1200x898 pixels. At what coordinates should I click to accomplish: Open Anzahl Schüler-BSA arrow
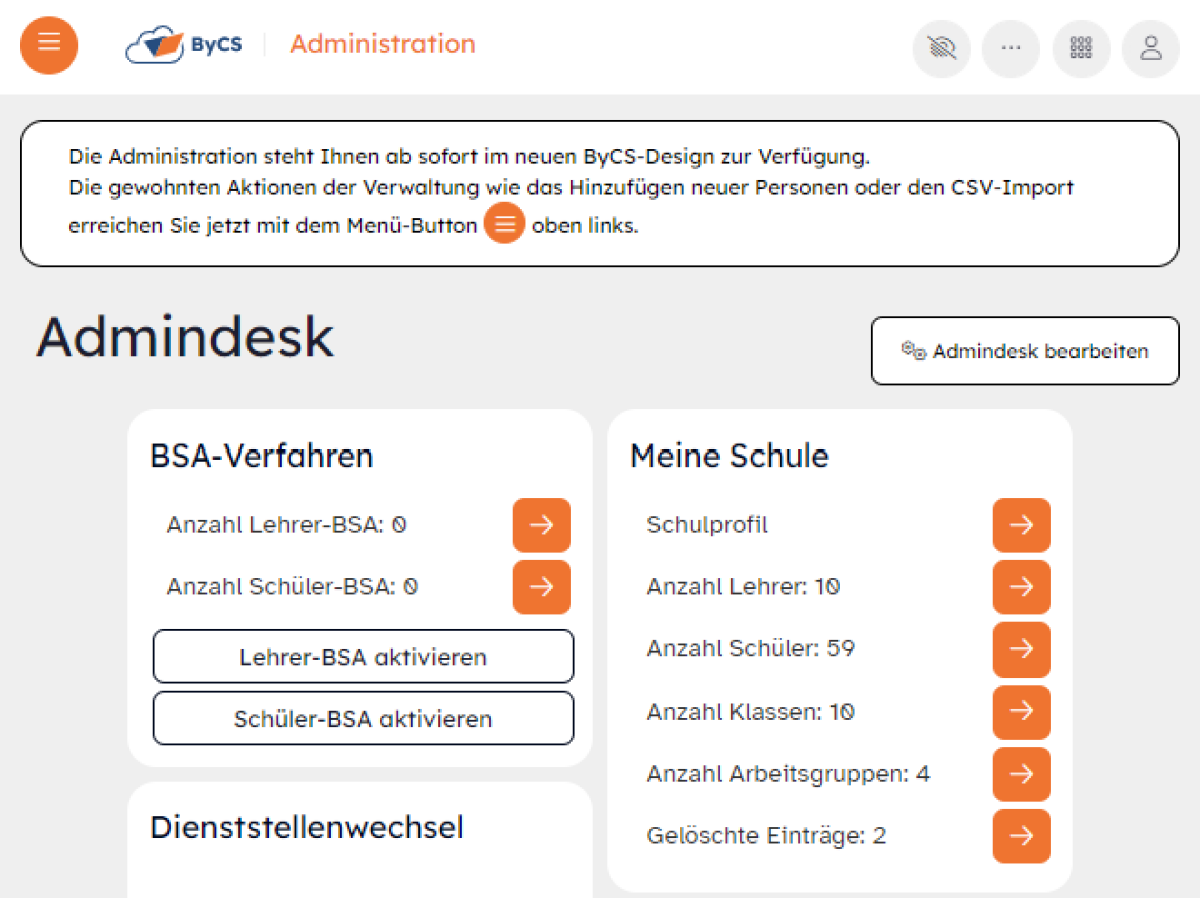[x=542, y=587]
